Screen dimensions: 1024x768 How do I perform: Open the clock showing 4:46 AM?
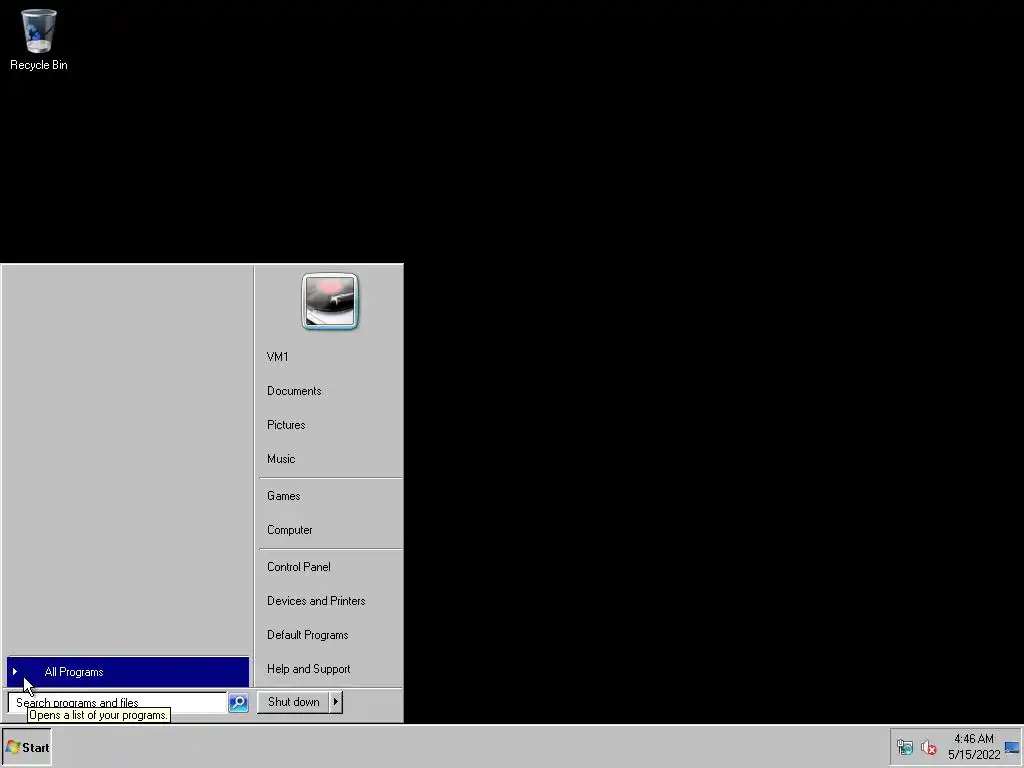[x=974, y=746]
